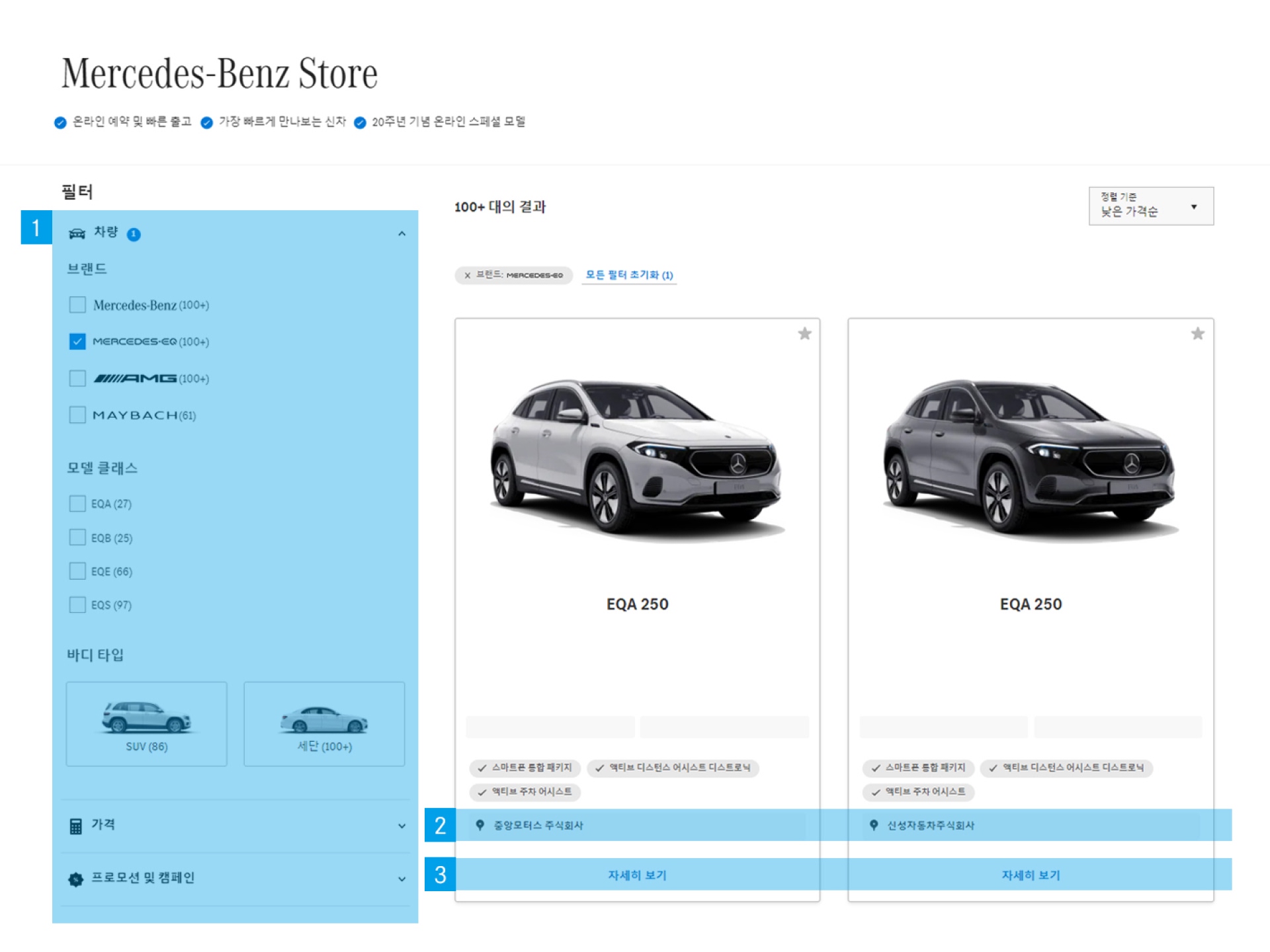Expand the 가격 filter section
1270x952 pixels.
point(402,826)
